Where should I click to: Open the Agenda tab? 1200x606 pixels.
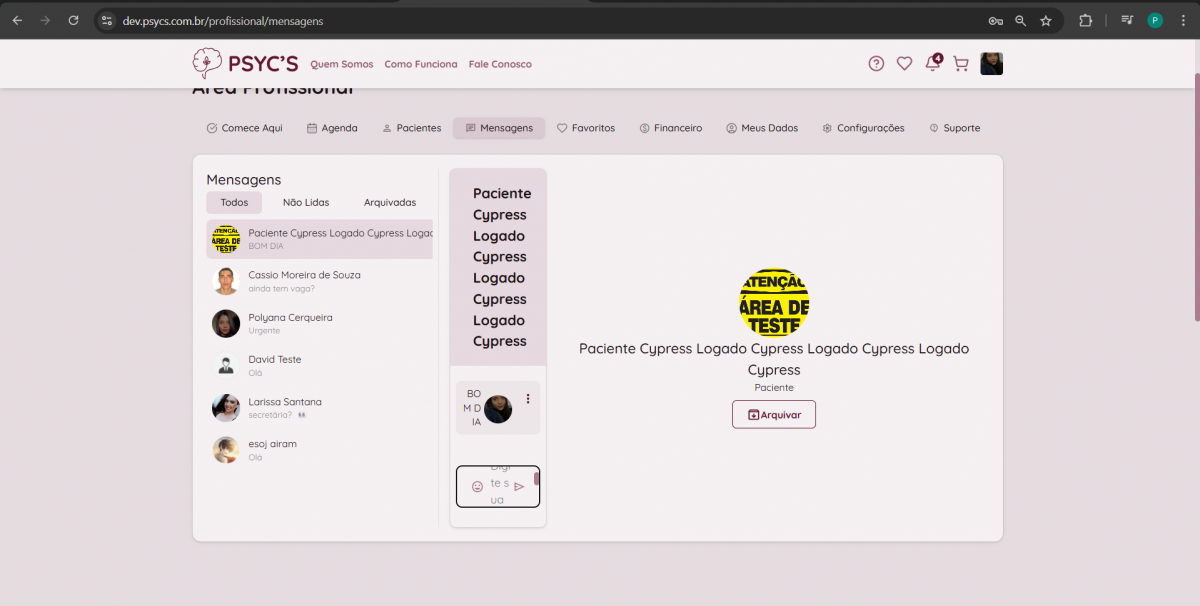(x=332, y=128)
